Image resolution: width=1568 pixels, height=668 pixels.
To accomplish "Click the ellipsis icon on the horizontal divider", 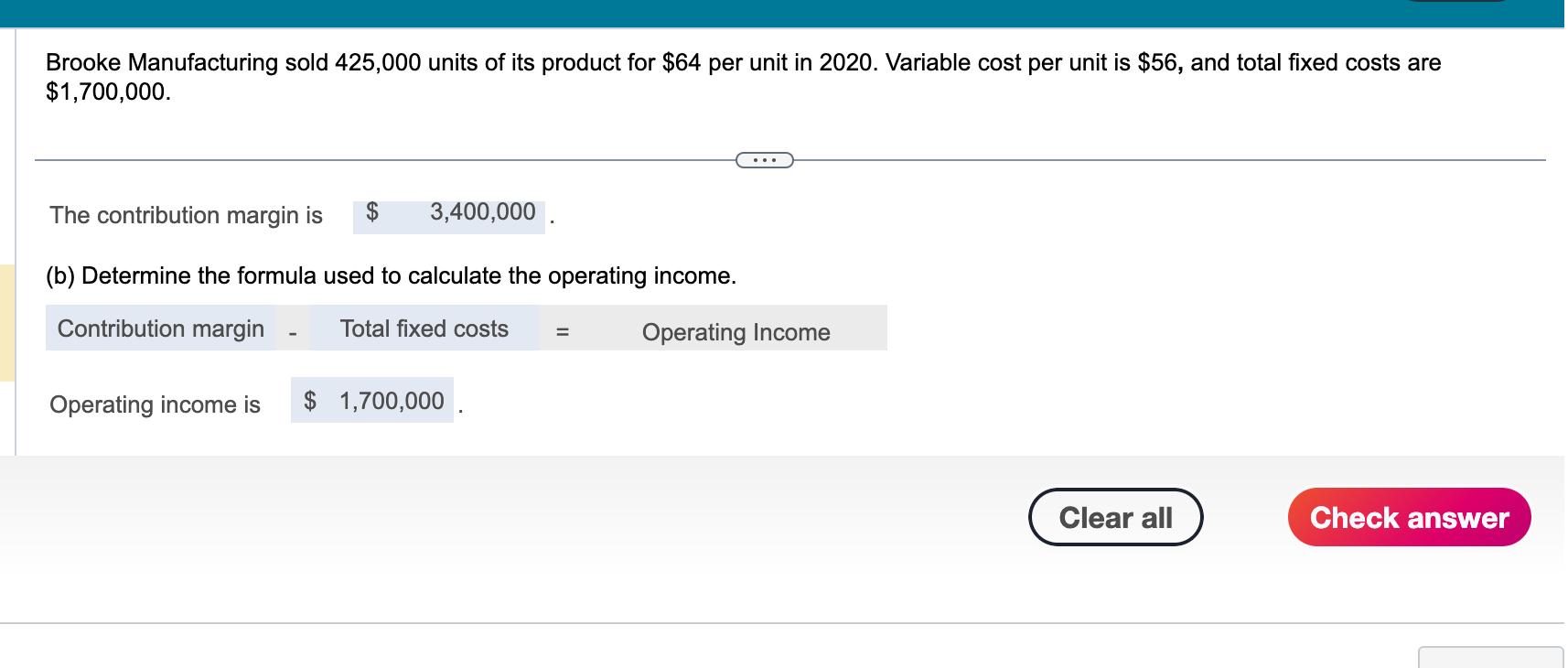I will [x=764, y=160].
